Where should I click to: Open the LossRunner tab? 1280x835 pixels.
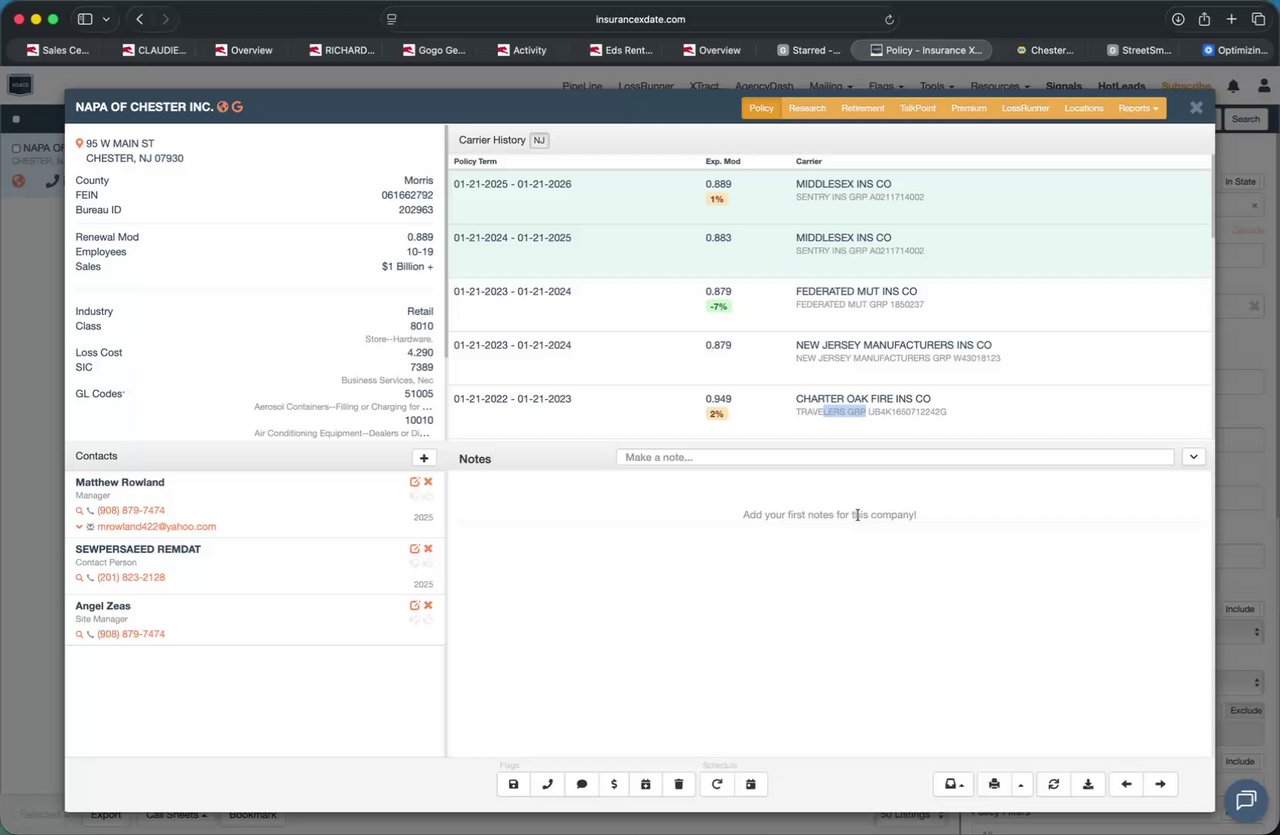pyautogui.click(x=1025, y=108)
